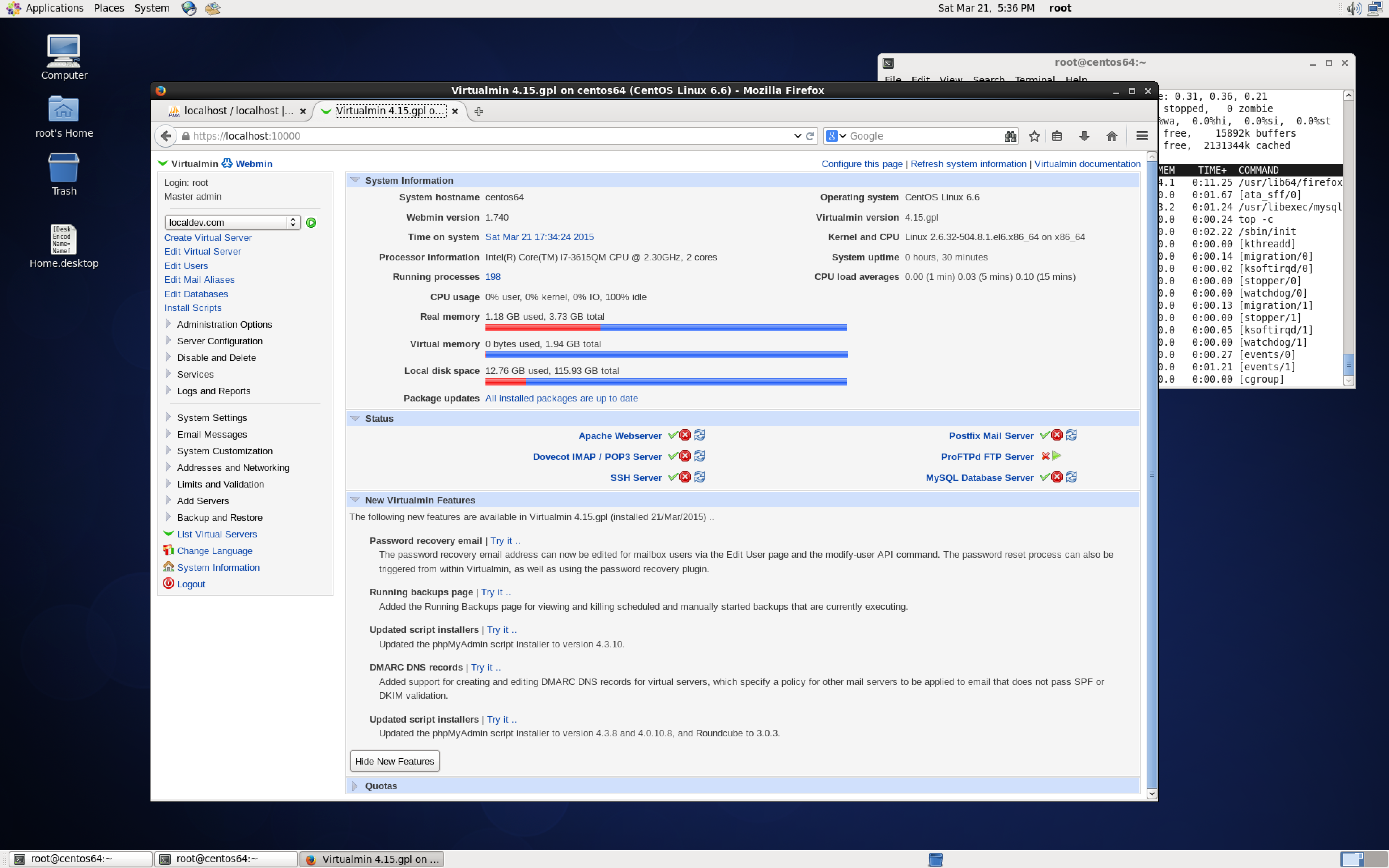Click the Virtual memory usage bar
Viewport: 1389px width, 868px height.
666,355
